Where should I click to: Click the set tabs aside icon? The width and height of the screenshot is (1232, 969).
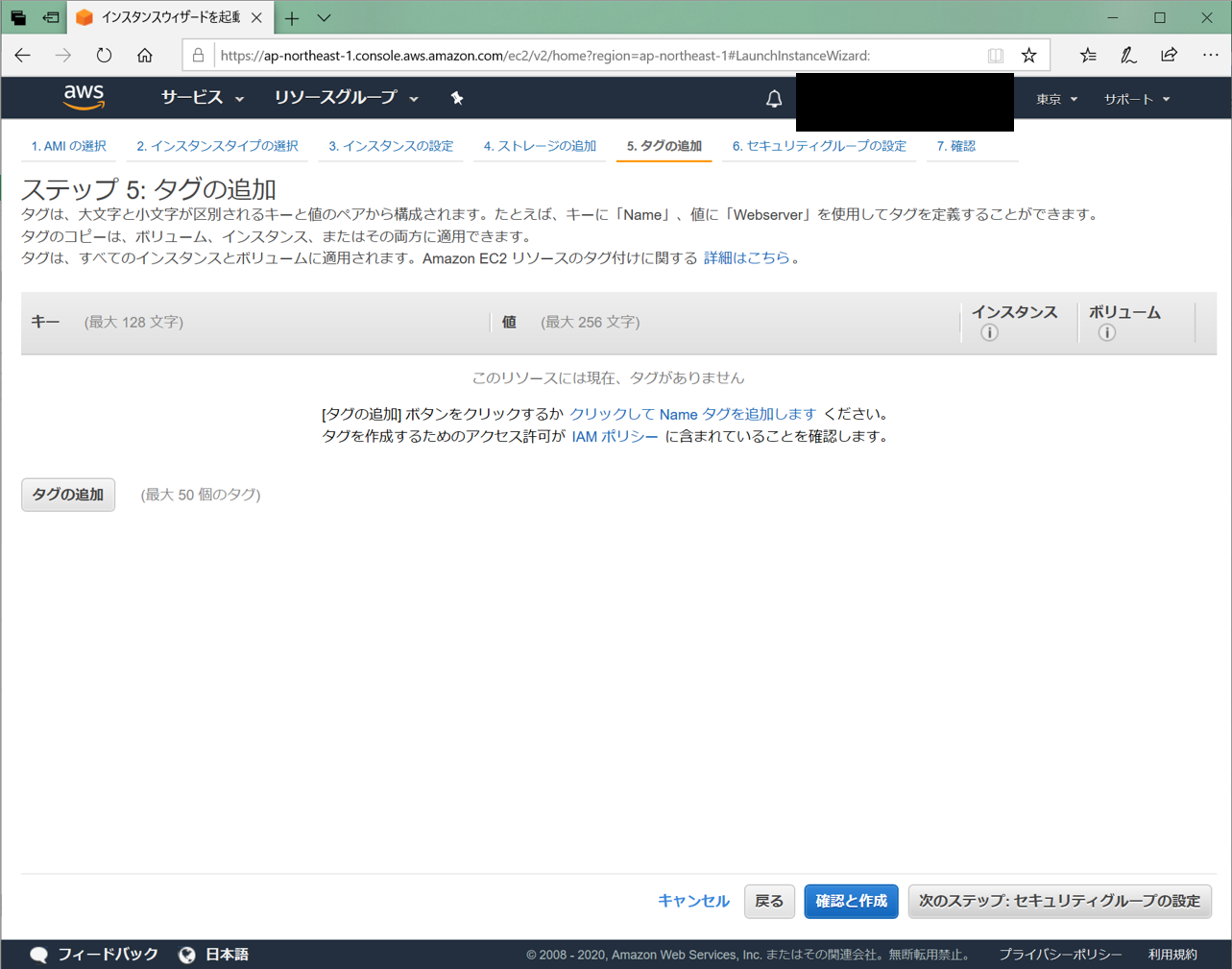pos(51,18)
